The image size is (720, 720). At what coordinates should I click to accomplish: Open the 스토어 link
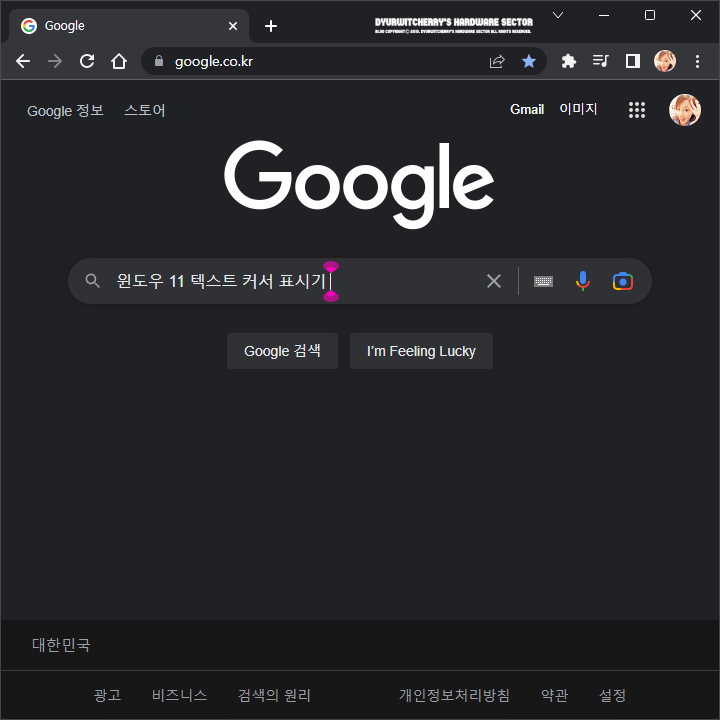tap(145, 111)
